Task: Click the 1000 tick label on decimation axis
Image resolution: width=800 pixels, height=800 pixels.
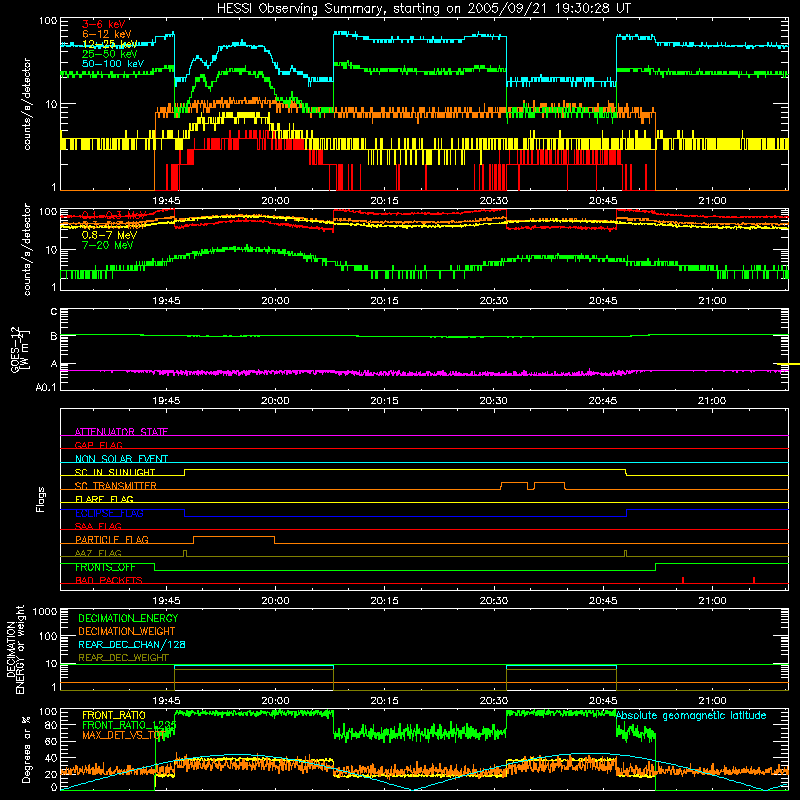Action: tap(45, 611)
